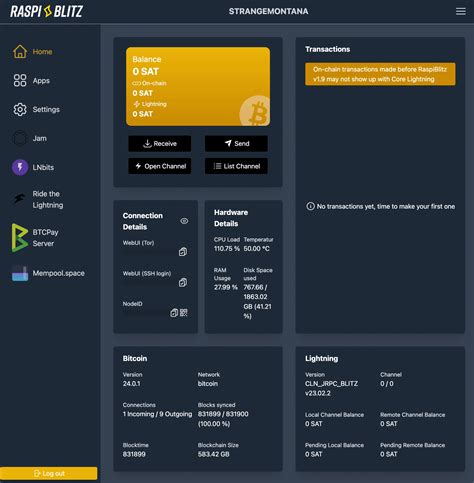Image resolution: width=474 pixels, height=483 pixels.
Task: Click the Apps grid icon
Action: tap(20, 80)
